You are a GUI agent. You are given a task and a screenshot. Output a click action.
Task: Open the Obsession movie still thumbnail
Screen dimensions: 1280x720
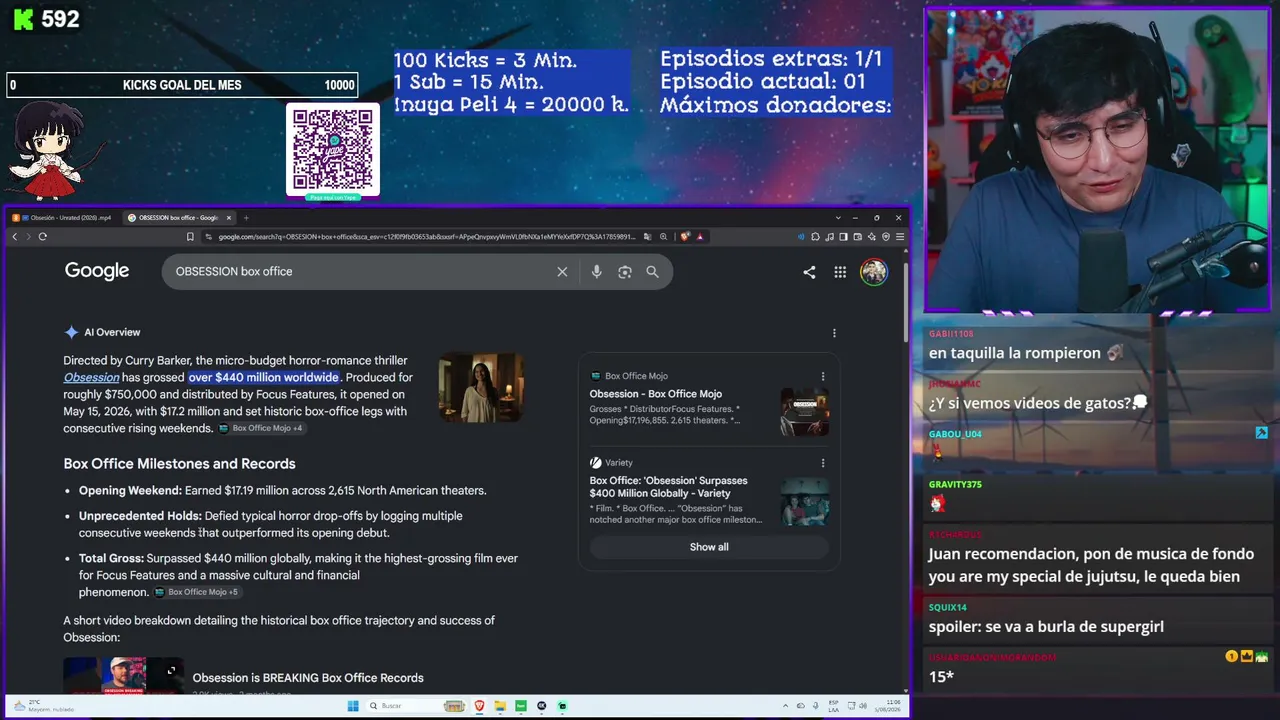point(481,387)
